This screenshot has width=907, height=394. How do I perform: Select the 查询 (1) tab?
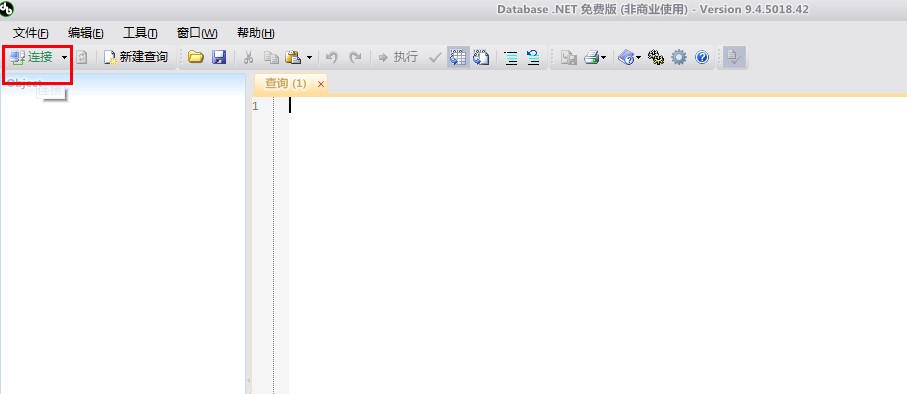(x=285, y=84)
